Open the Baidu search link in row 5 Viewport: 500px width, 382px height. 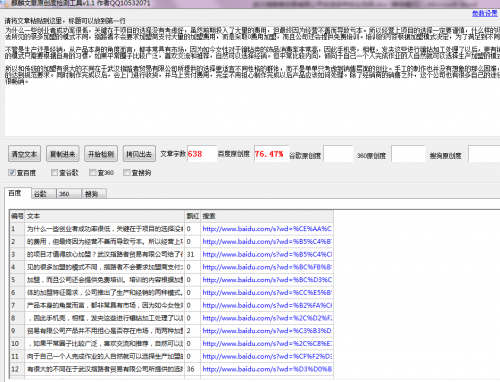point(267,280)
